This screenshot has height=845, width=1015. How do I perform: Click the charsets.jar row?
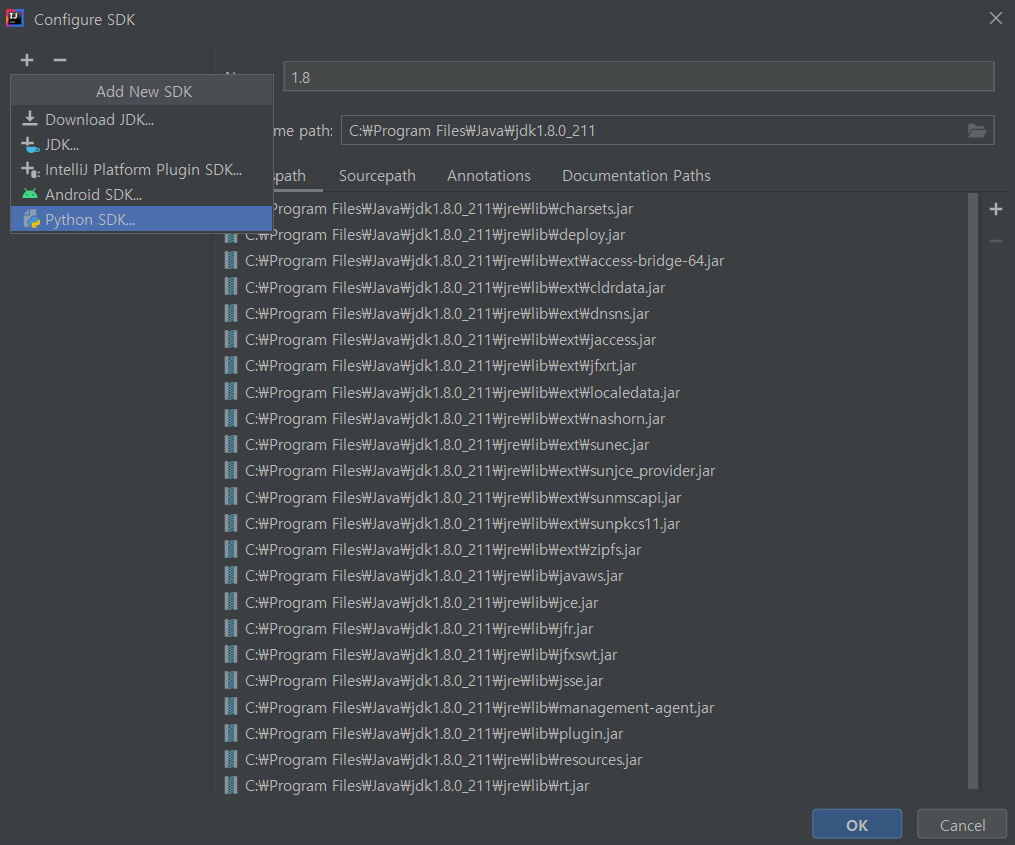click(x=453, y=209)
